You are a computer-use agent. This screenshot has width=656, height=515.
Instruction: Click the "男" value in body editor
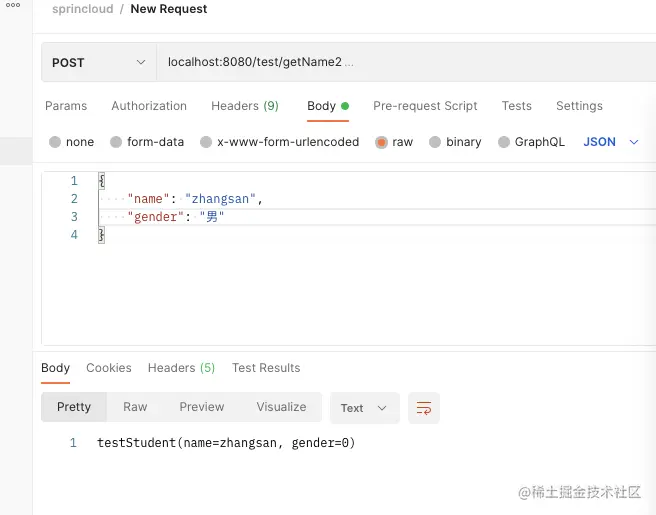[212, 217]
